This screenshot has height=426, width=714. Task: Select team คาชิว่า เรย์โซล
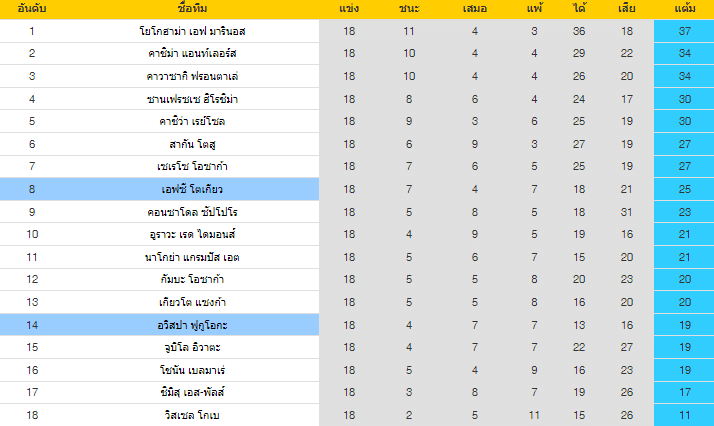coord(192,121)
